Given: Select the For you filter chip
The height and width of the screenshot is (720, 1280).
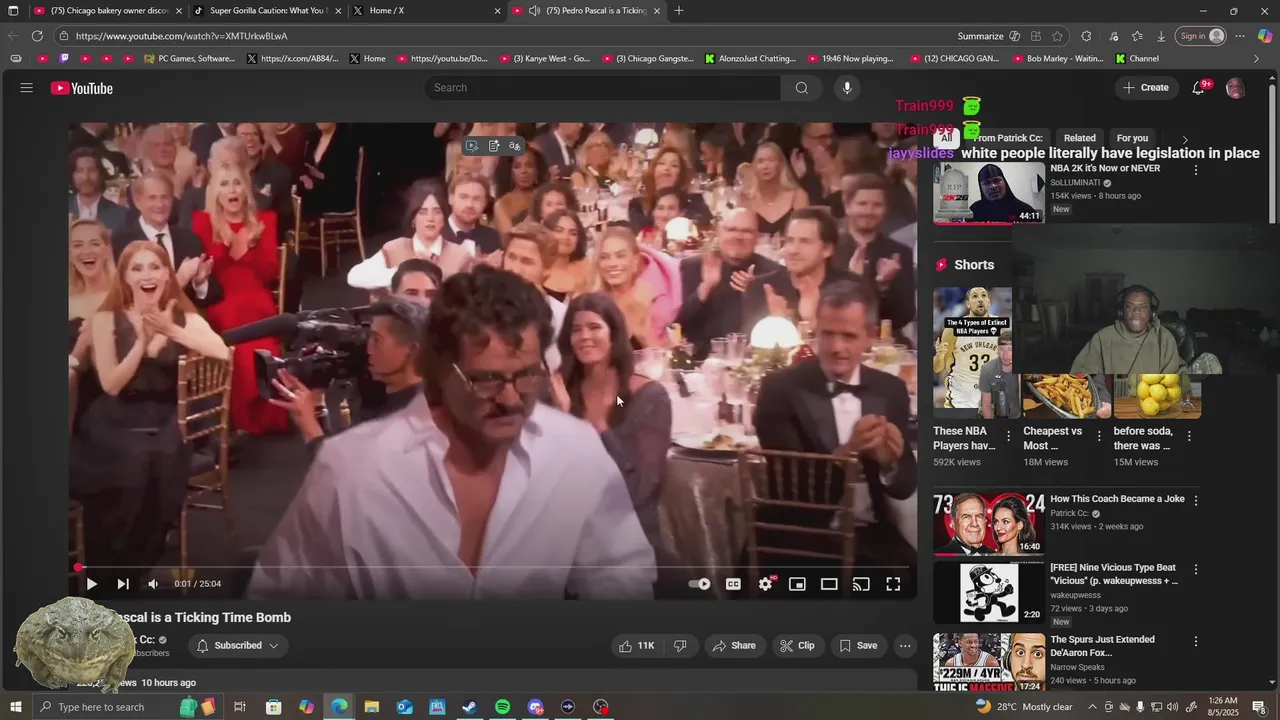Looking at the screenshot, I should coord(1132,138).
